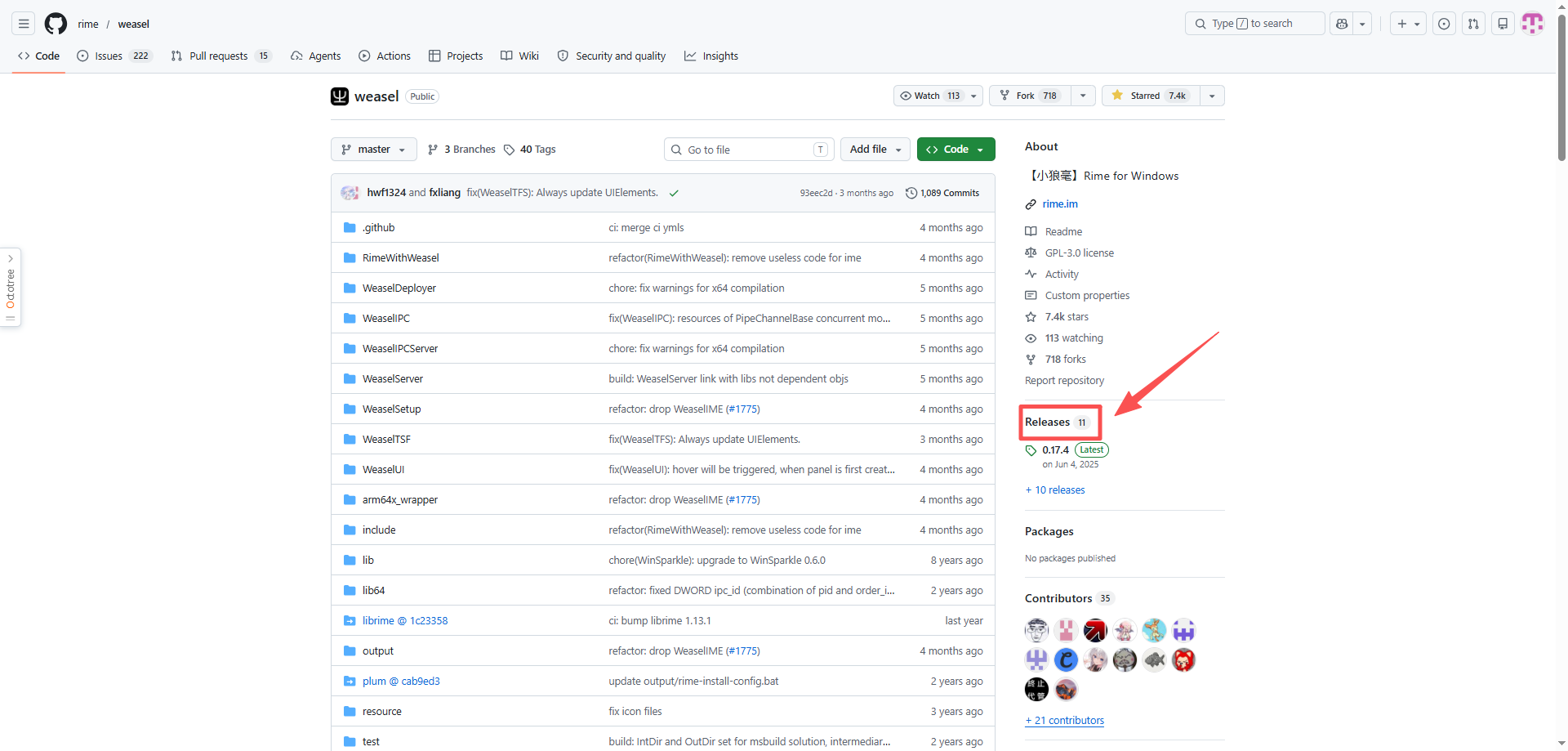Screen dimensions: 1568x751
Task: Open the + 10 releases link
Action: click(x=1055, y=490)
